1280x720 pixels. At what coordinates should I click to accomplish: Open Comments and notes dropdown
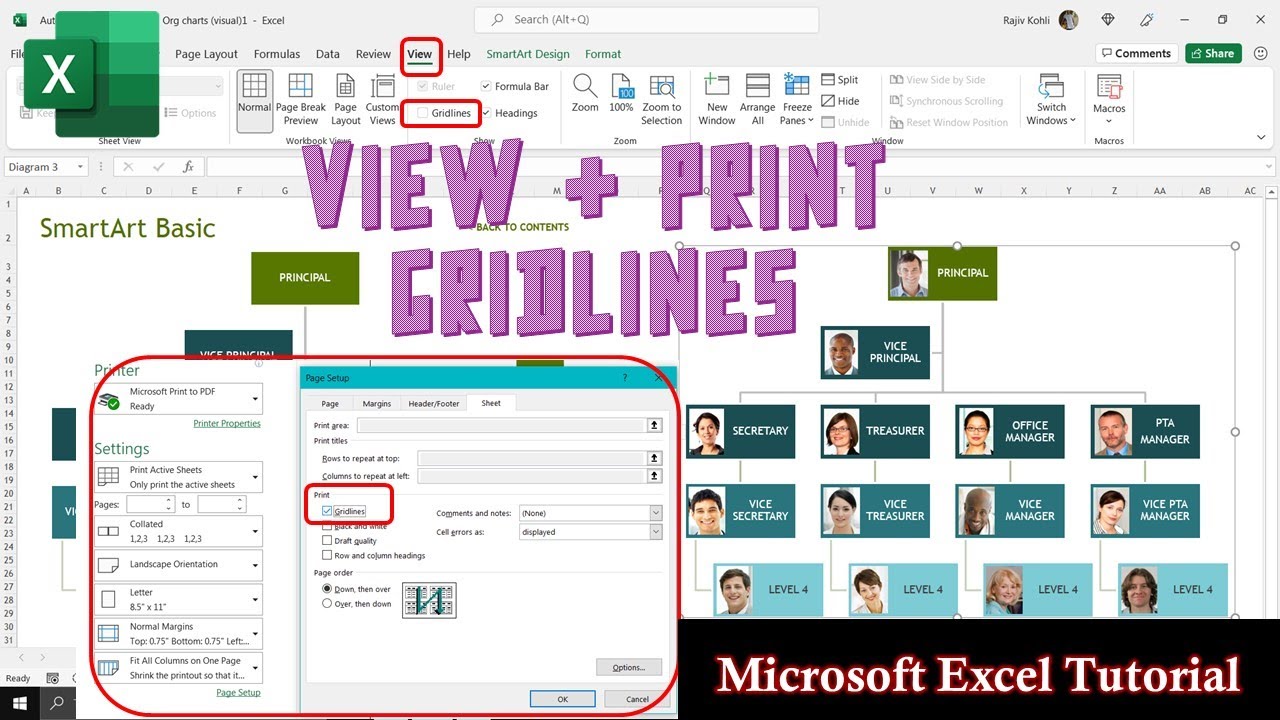pos(656,513)
